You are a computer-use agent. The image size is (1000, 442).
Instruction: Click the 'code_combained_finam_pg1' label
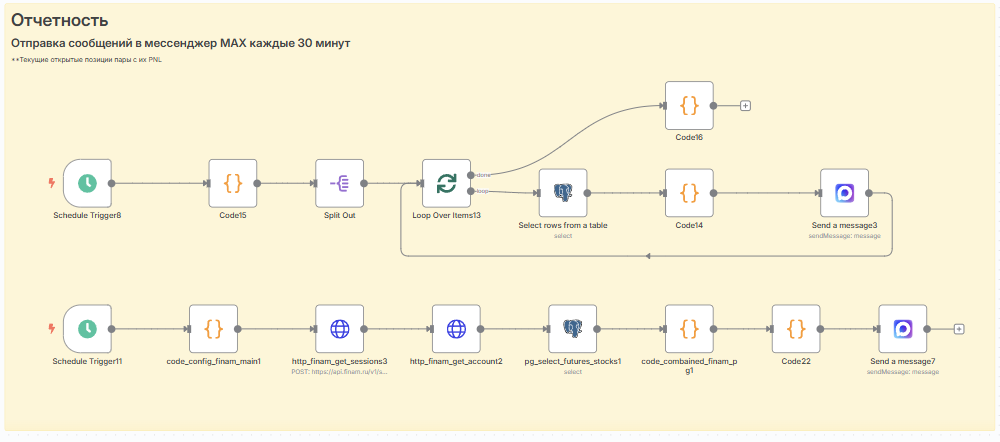click(689, 365)
